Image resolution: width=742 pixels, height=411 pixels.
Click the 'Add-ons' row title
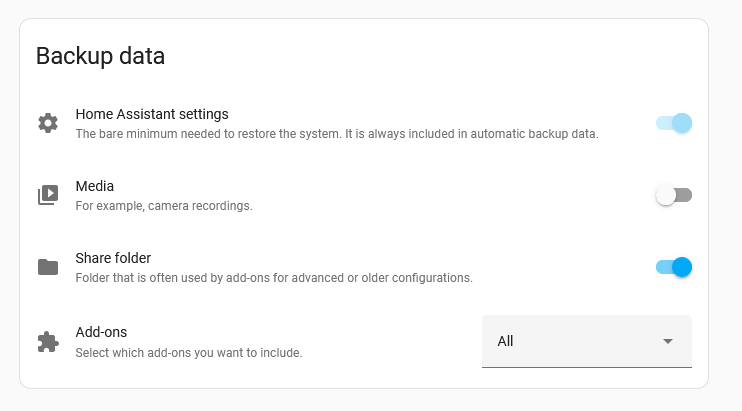(101, 332)
